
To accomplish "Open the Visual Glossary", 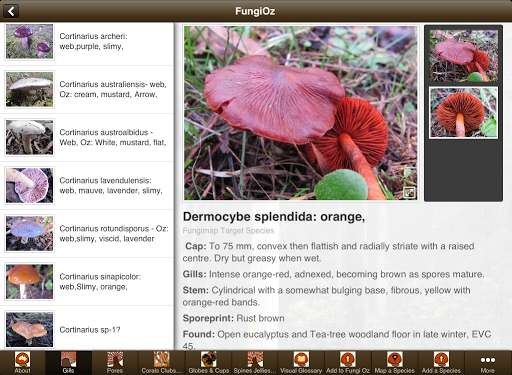I will click(301, 363).
